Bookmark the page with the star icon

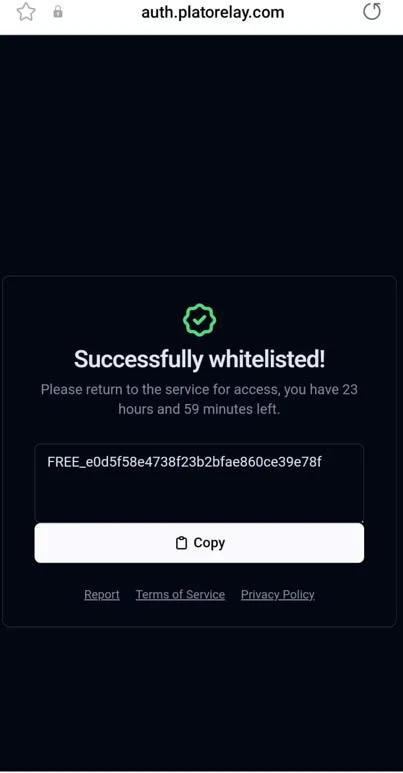pos(26,12)
